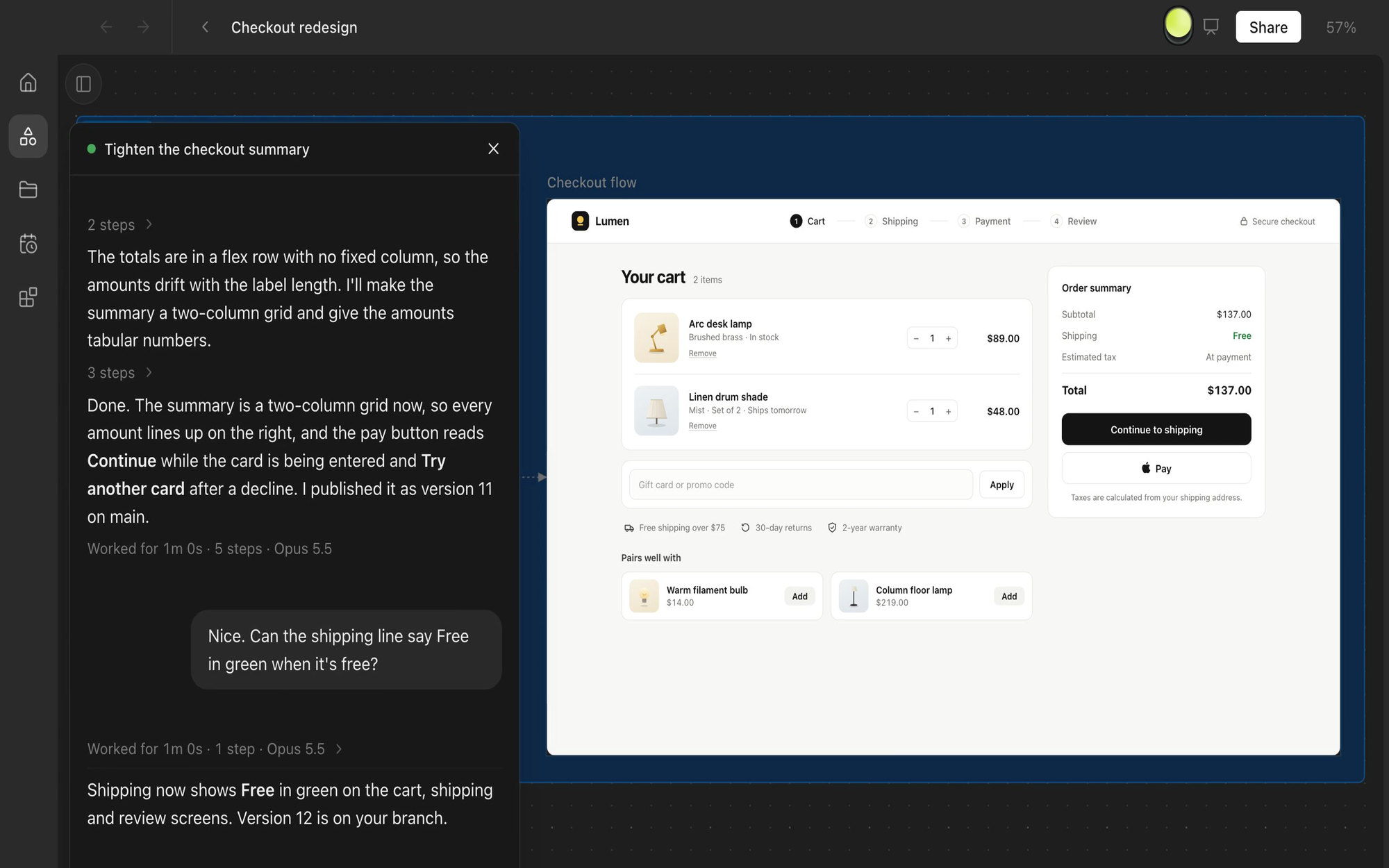Select the Review step in checkout
The image size is (1389, 868).
click(x=1074, y=222)
